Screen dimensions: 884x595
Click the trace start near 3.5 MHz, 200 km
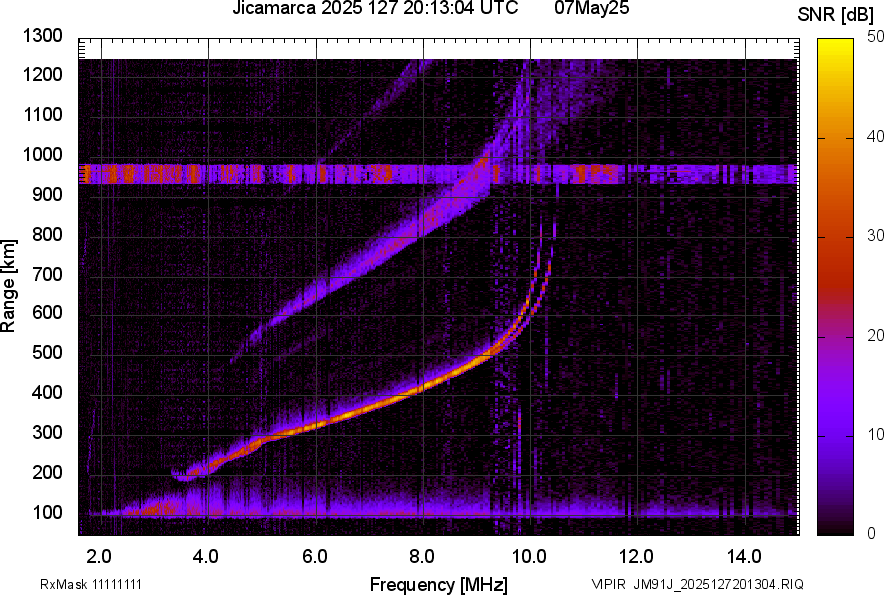pyautogui.click(x=183, y=475)
